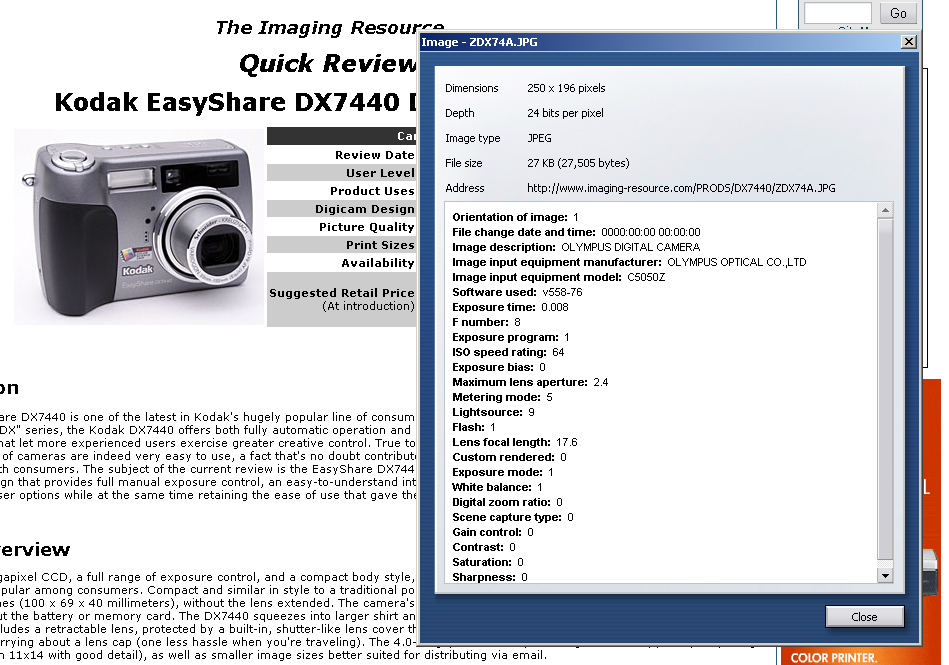Select the 'Orientation of image' row

516,217
